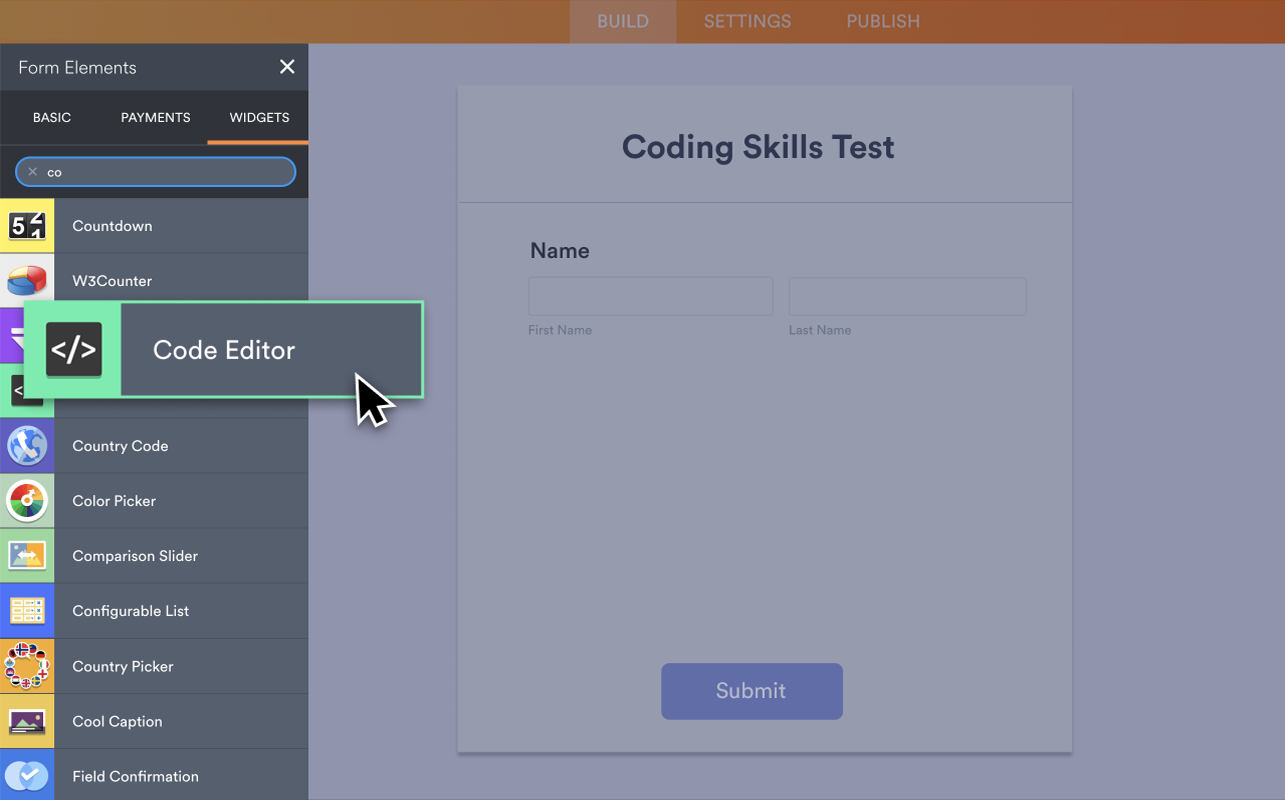Click the Field Confirmation checkmark icon
The width and height of the screenshot is (1285, 800).
click(27, 775)
